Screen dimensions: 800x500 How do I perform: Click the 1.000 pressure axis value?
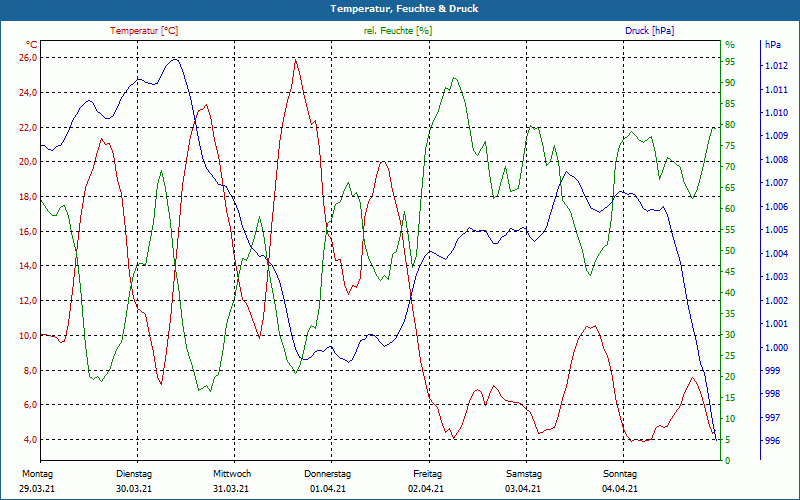776,348
